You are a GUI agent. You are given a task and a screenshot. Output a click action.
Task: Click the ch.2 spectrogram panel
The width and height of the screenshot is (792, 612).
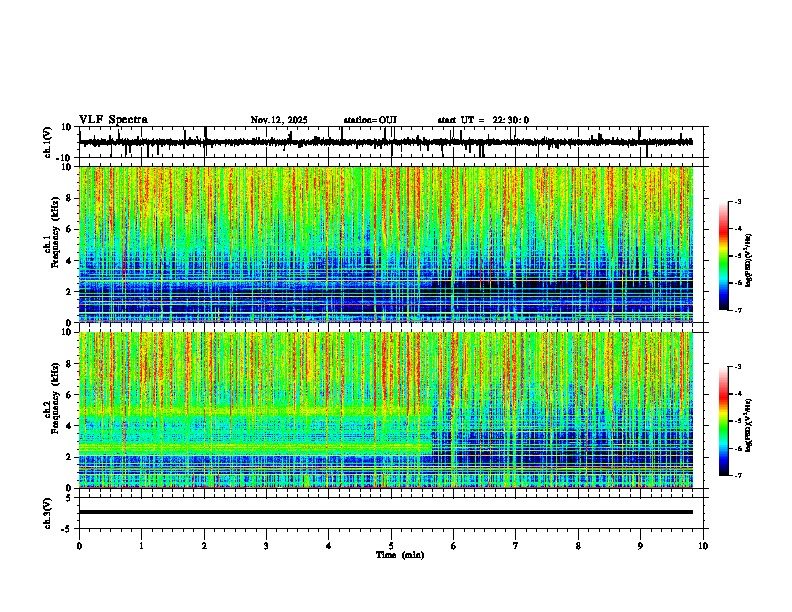[386, 410]
